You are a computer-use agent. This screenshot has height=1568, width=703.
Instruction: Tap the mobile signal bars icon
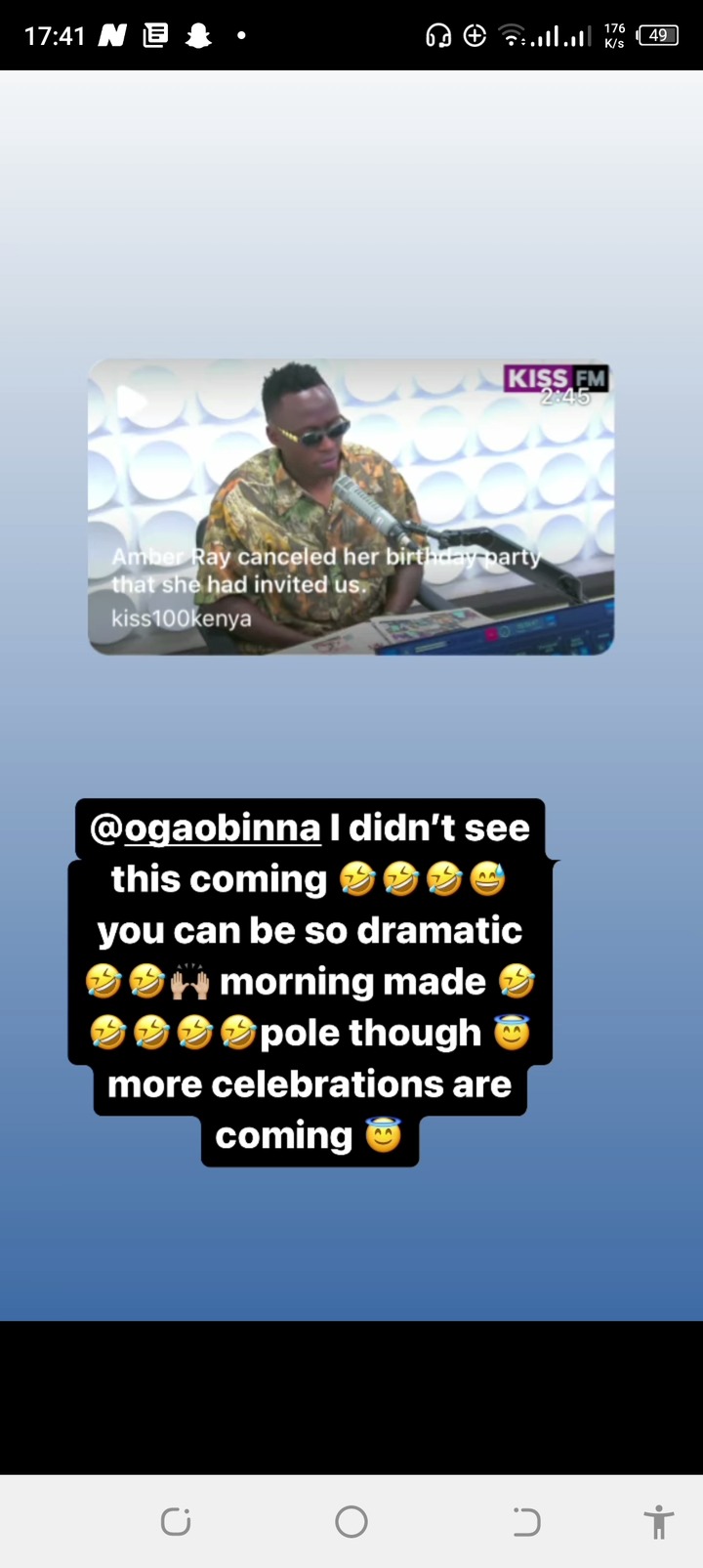[562, 36]
